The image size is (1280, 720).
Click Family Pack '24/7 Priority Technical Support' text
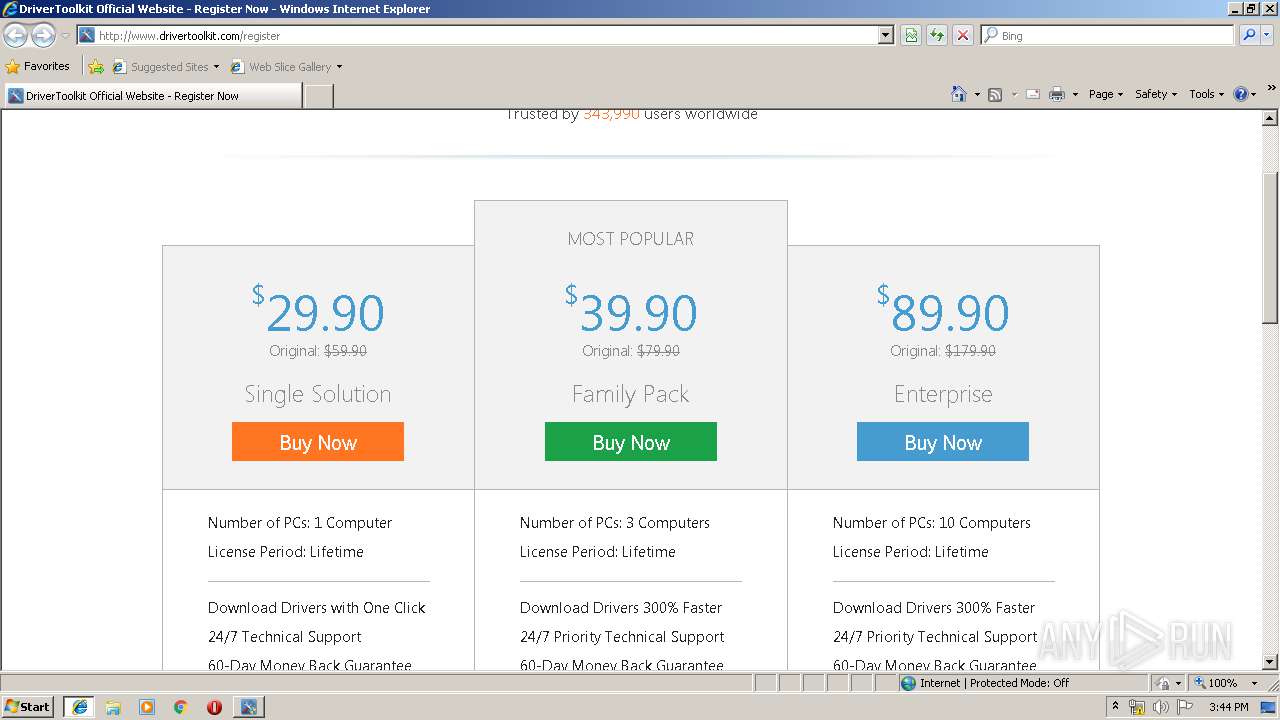point(622,637)
